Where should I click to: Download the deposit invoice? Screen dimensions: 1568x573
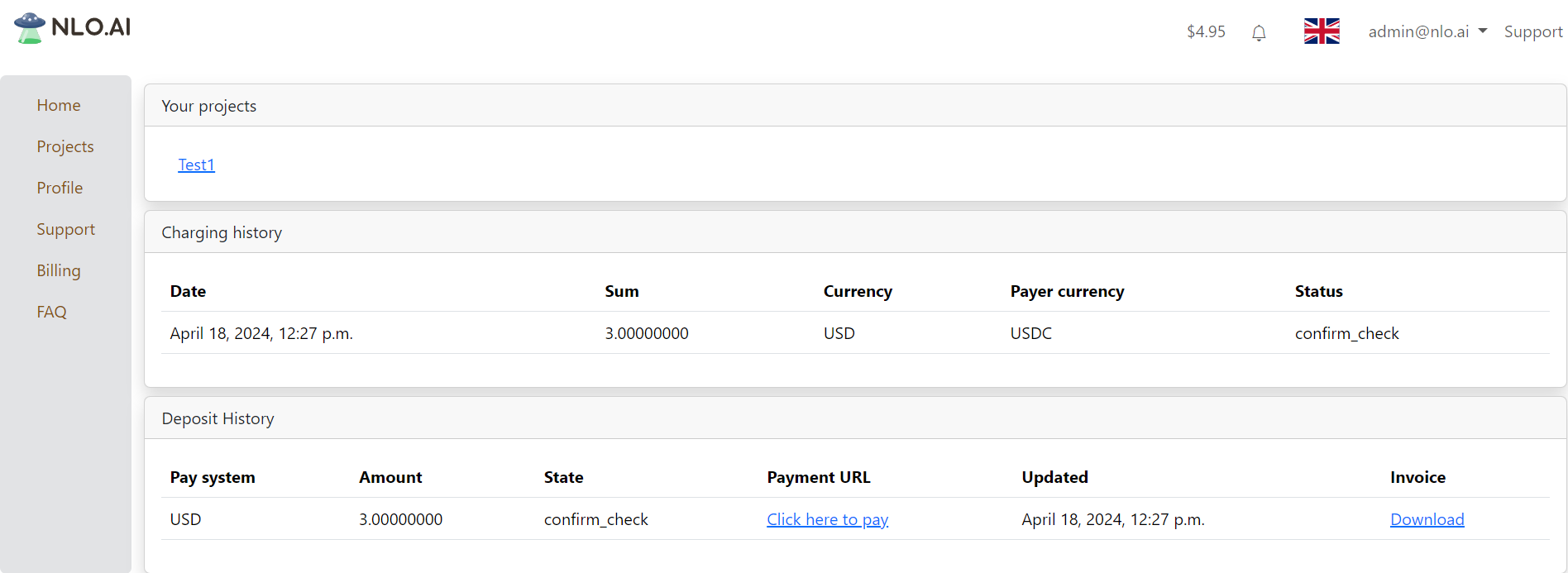click(x=1427, y=519)
